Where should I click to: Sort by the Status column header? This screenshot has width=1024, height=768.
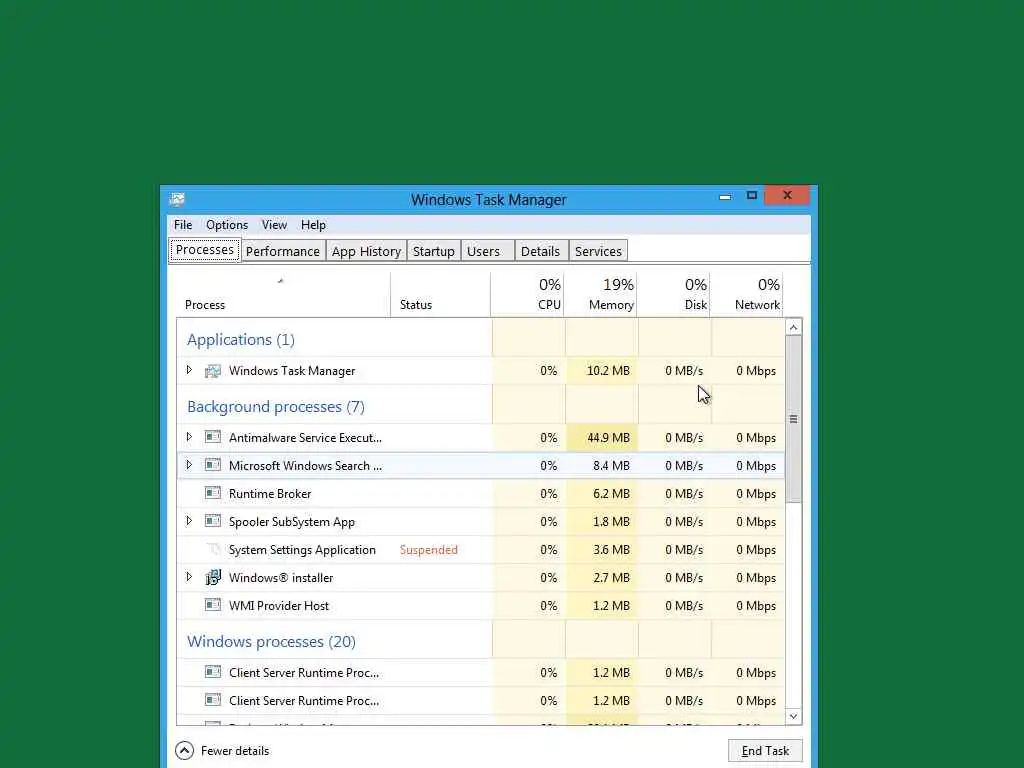point(441,295)
